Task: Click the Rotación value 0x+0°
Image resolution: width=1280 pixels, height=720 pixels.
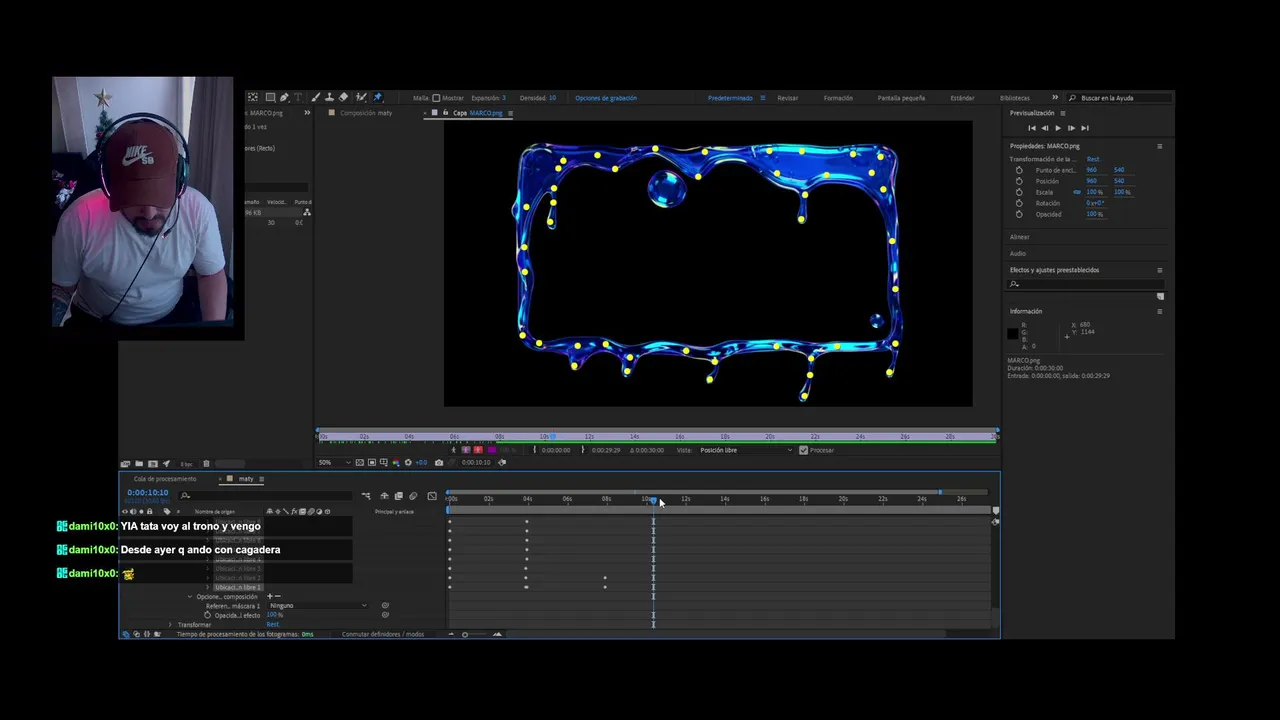Action: click(x=1095, y=203)
